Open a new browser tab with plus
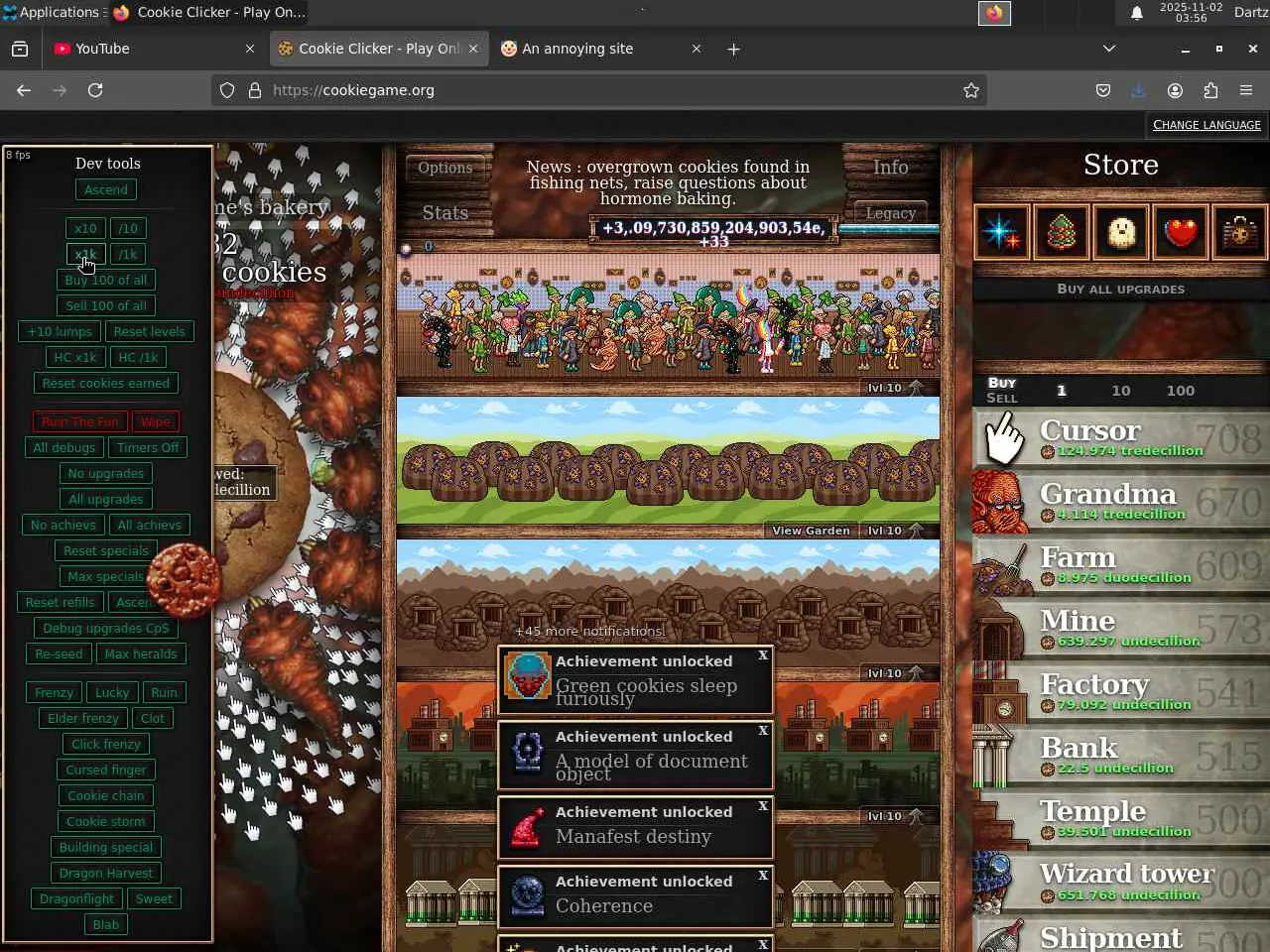This screenshot has height=952, width=1270. pos(733,49)
